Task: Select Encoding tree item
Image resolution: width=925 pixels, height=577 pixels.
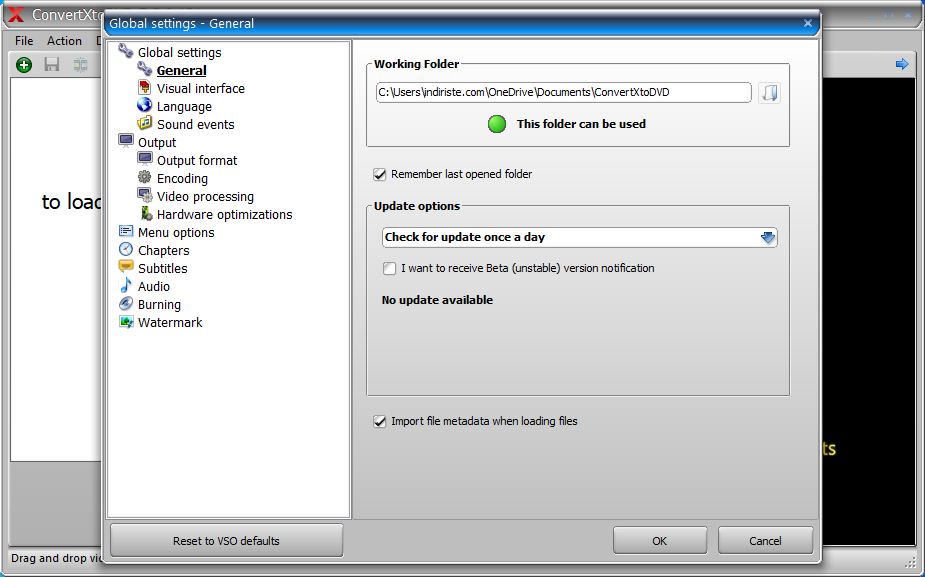Action: click(x=182, y=179)
